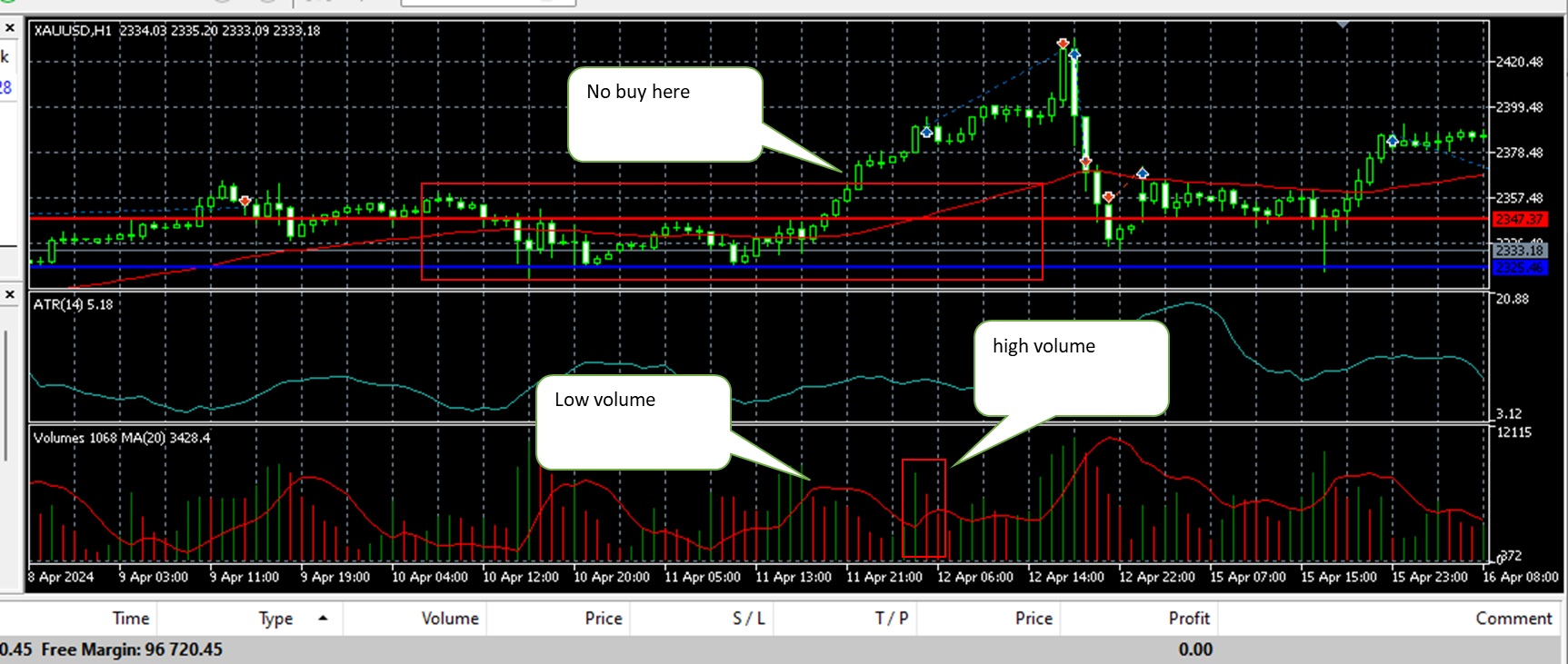Click the S / L column header
The width and height of the screenshot is (1568, 664).
[748, 619]
